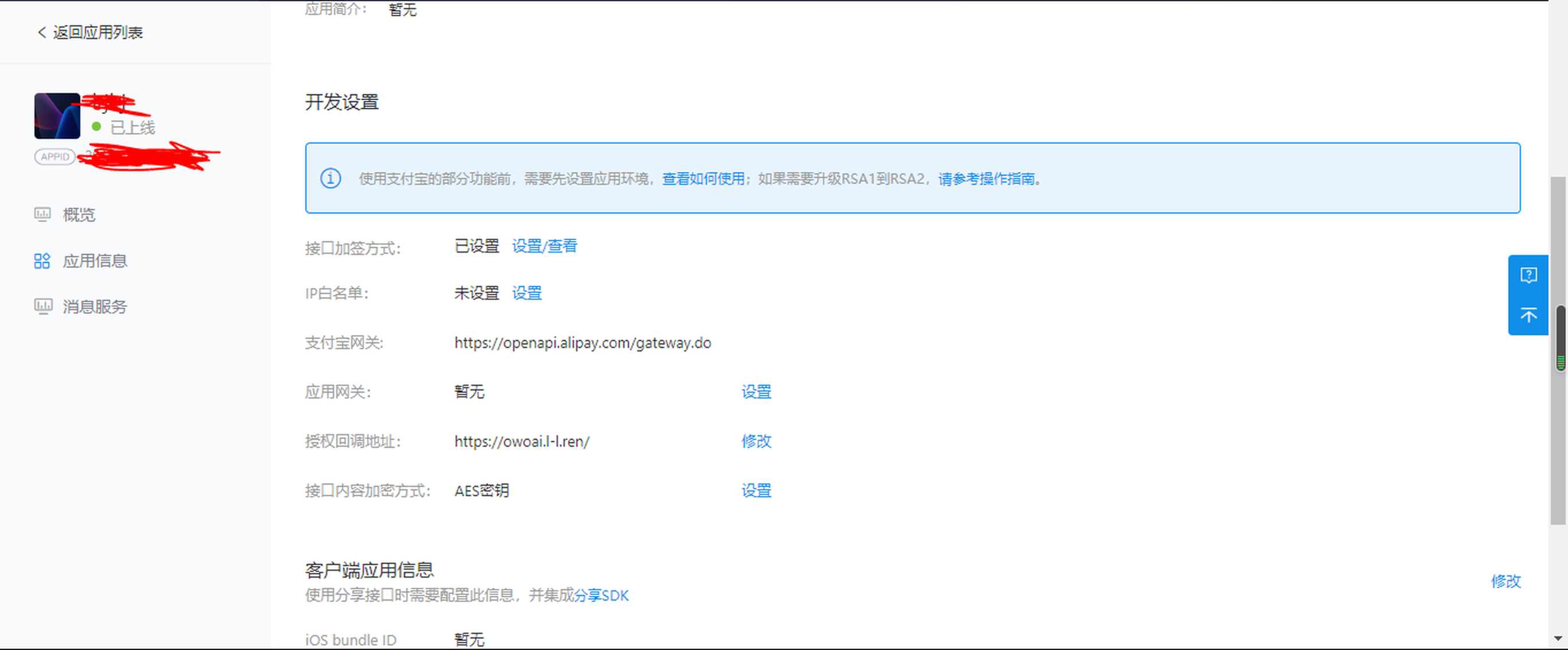This screenshot has width=1568, height=650.
Task: Open 应用信息 in the sidebar
Action: (95, 261)
